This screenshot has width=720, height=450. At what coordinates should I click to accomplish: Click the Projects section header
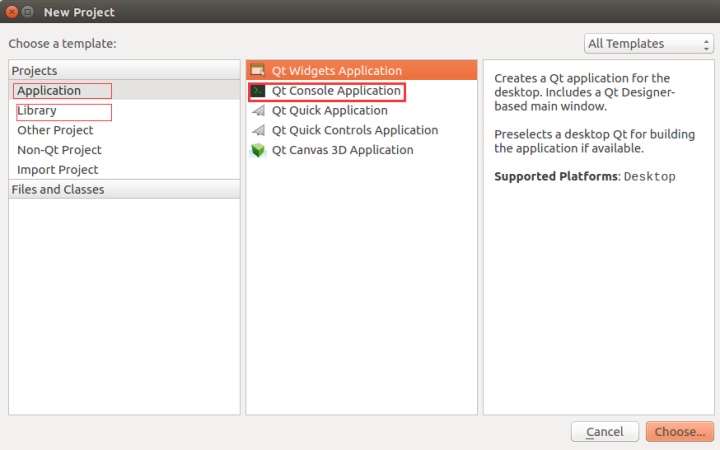point(124,70)
